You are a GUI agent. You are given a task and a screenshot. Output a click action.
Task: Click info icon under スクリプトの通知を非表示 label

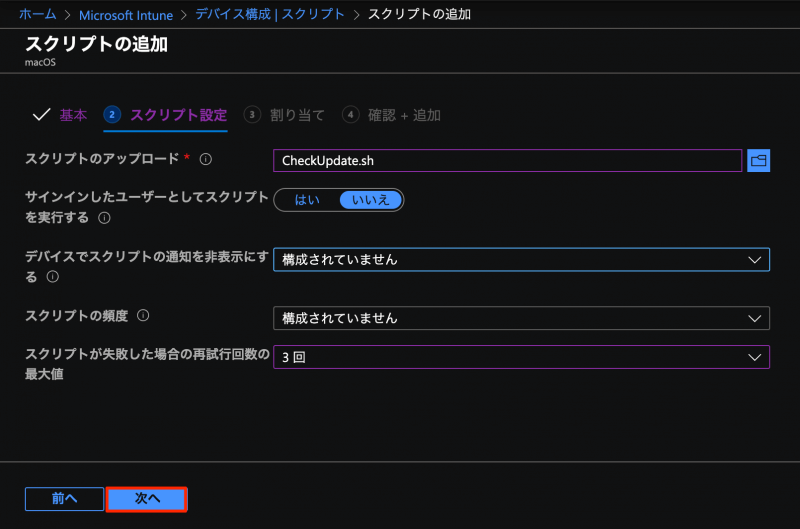53,277
